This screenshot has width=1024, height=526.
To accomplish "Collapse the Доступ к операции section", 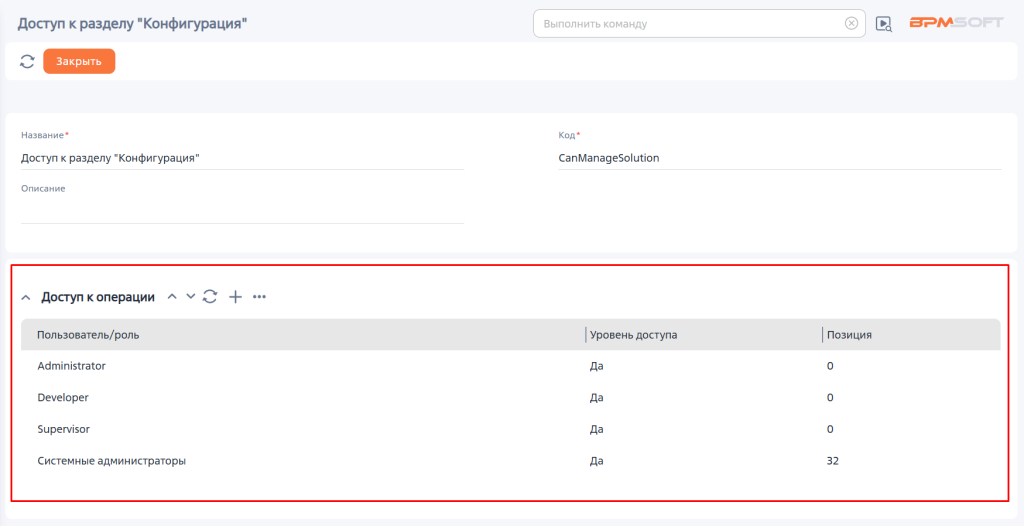I will click(26, 297).
